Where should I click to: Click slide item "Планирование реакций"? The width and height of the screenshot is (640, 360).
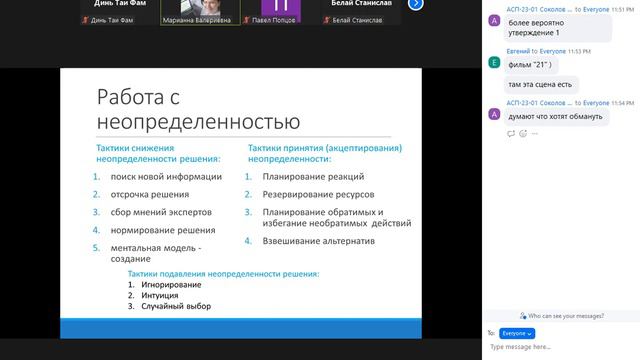[313, 177]
